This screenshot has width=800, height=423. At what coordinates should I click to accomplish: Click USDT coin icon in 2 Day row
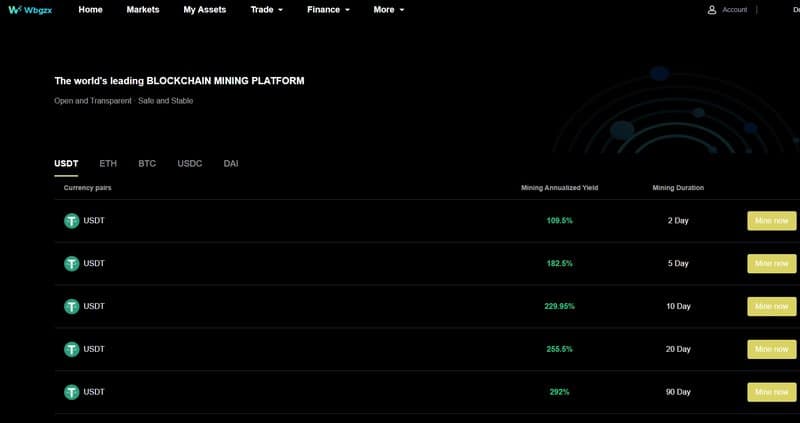point(71,221)
